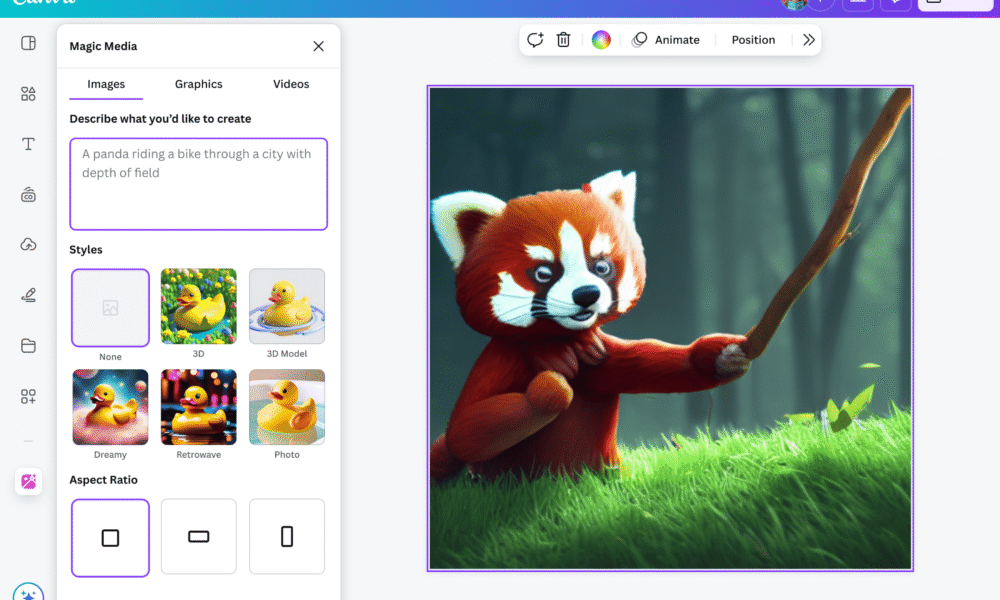The width and height of the screenshot is (1000, 600).
Task: Open the color wheel picker
Action: (x=601, y=40)
